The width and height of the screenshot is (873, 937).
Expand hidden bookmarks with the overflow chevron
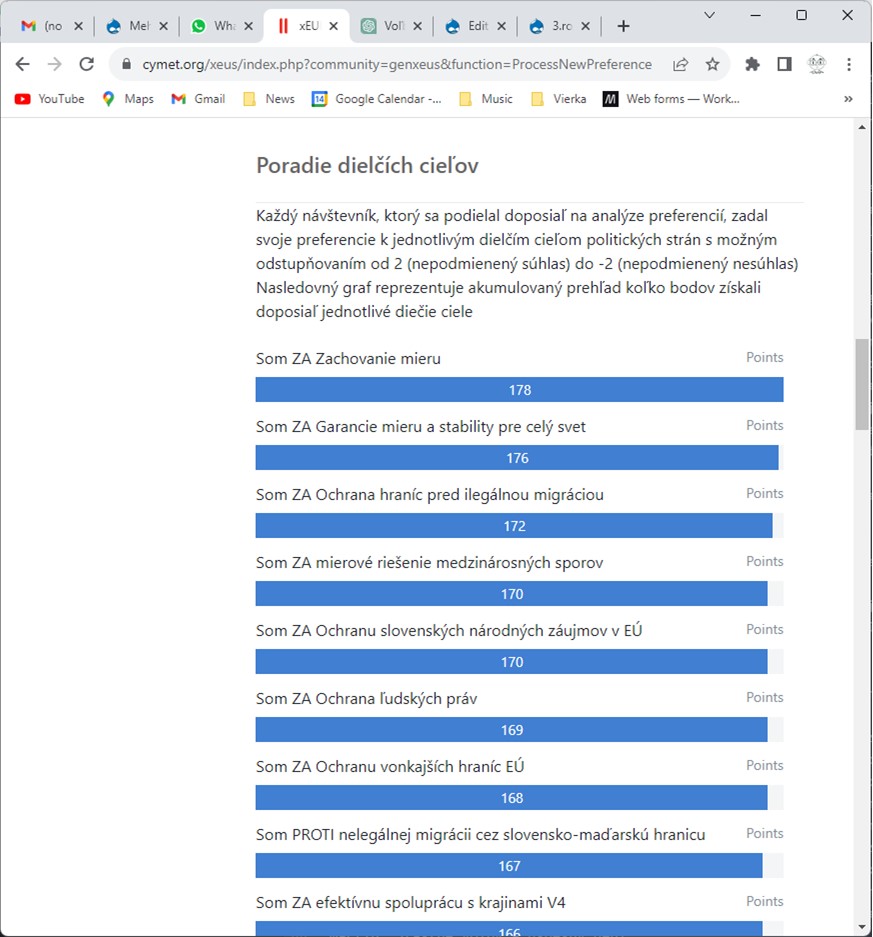(848, 99)
